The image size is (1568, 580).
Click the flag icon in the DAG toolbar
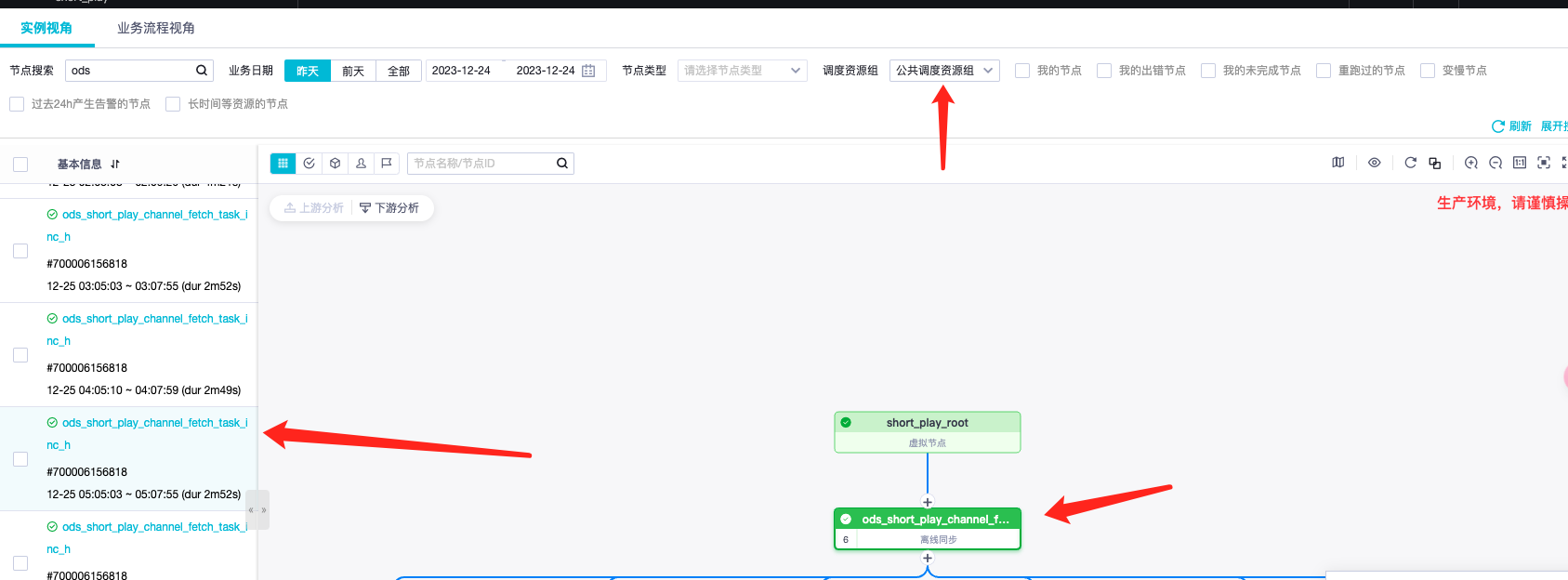(387, 164)
